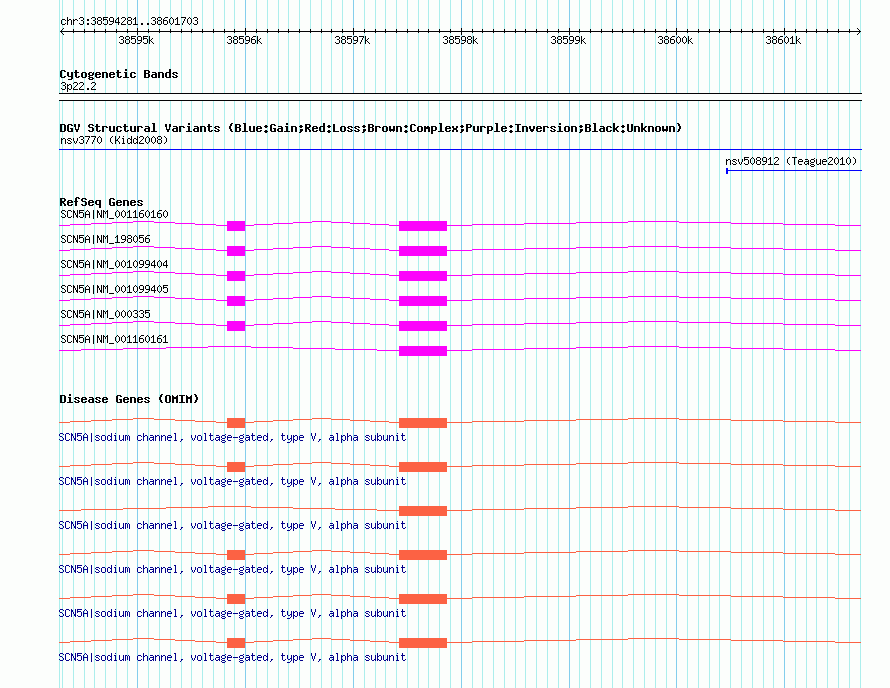This screenshot has width=890, height=688.
Task: Select the narrow exon of NM_198056
Action: (236, 251)
